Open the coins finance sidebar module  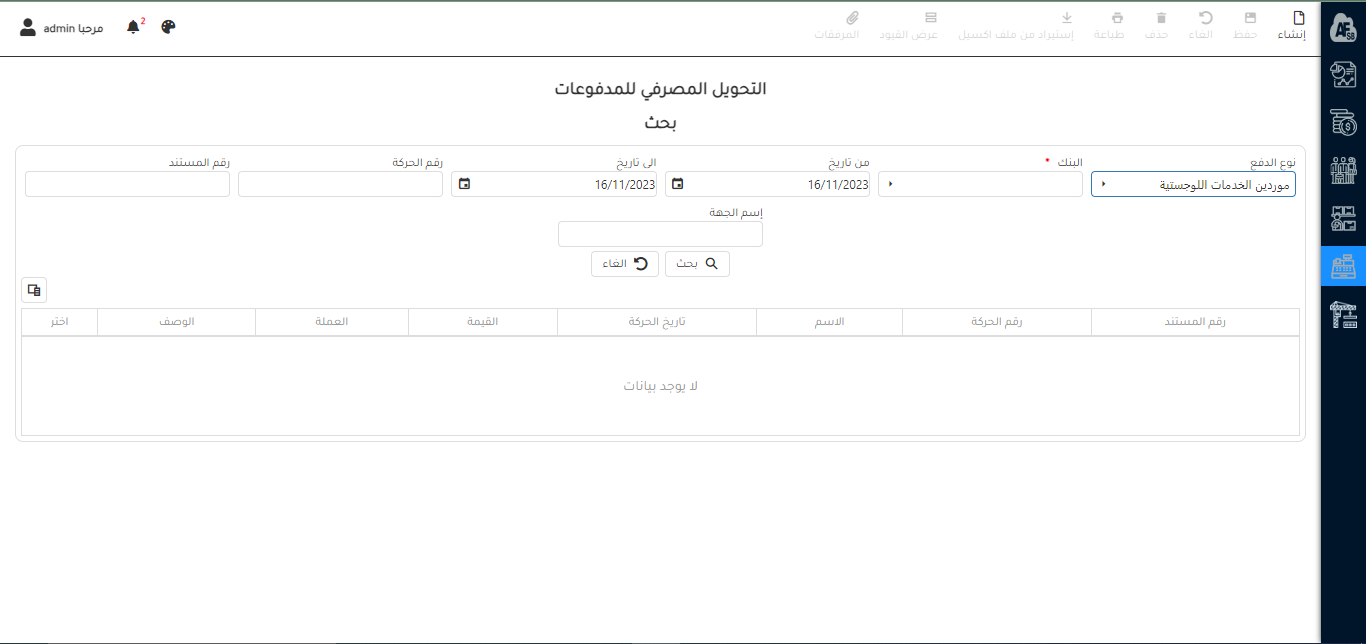[x=1343, y=123]
